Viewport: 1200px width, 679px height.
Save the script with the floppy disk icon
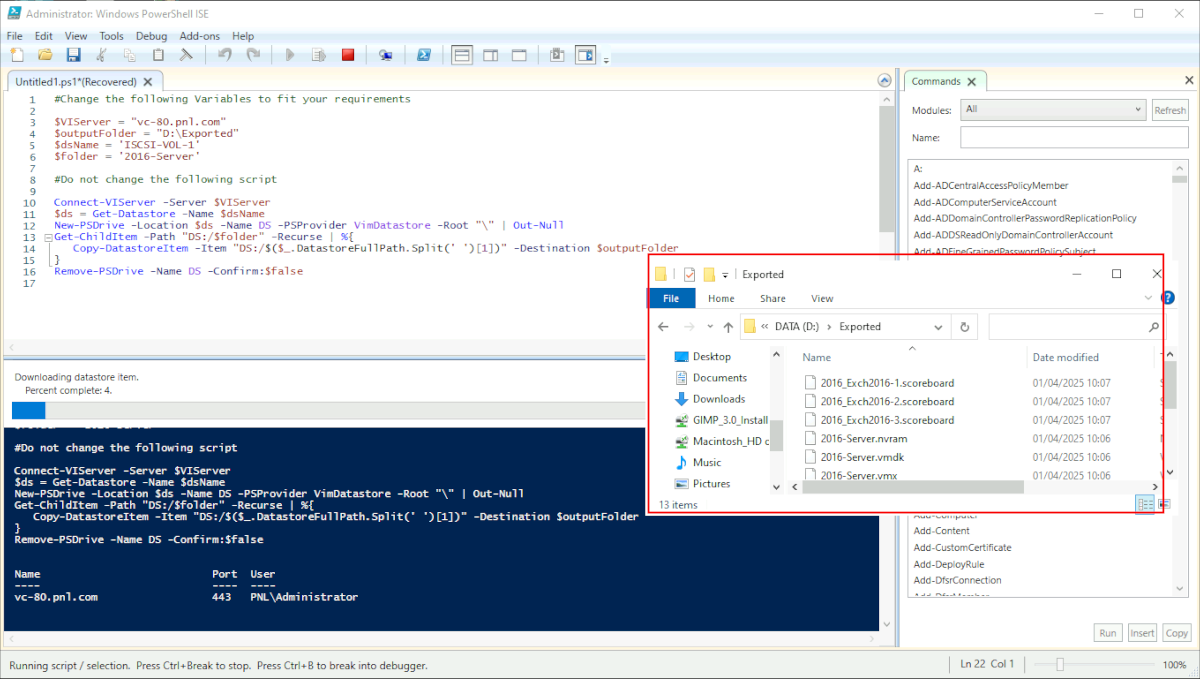pos(73,55)
